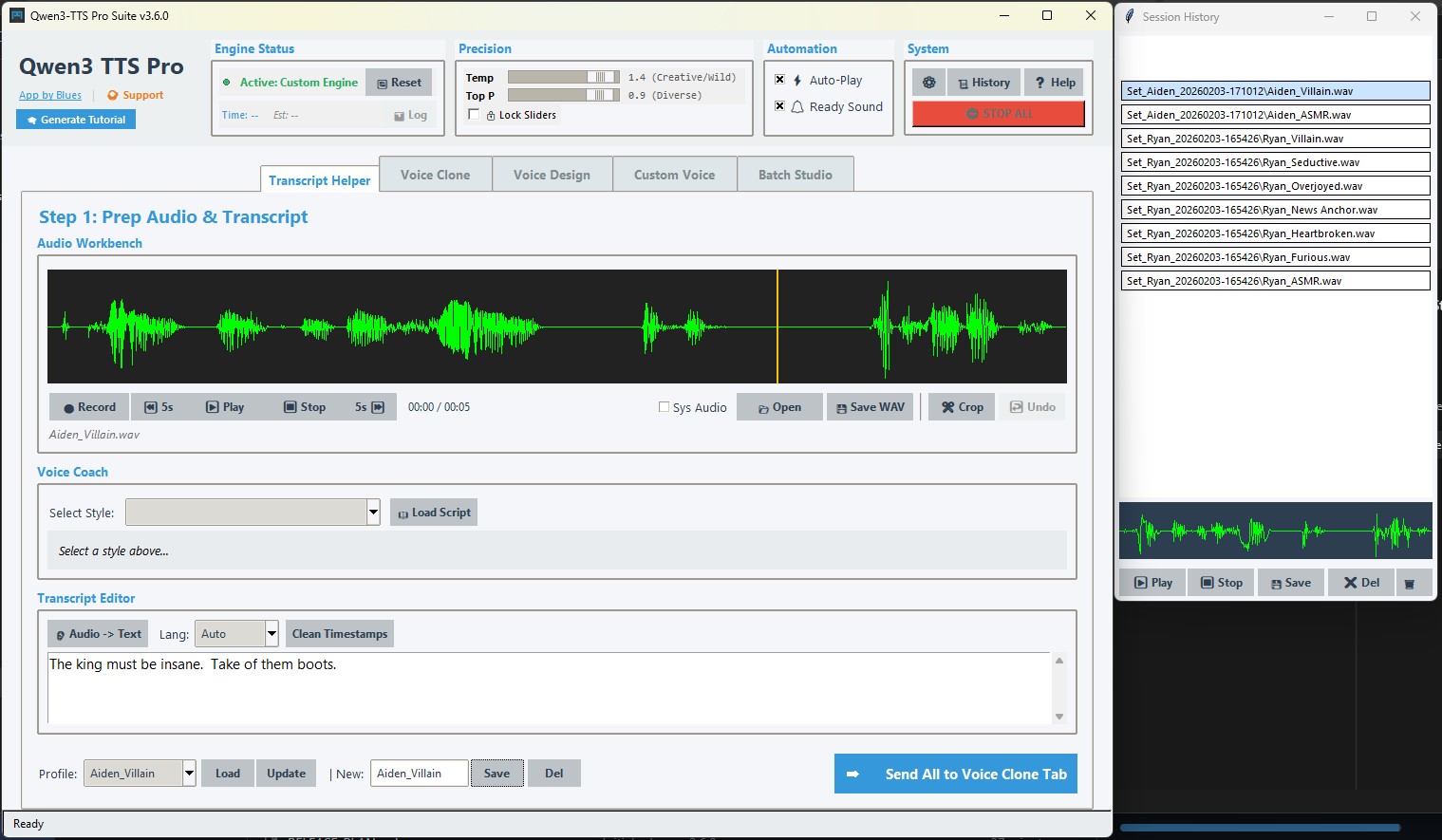Click Send All to Voice Clone Tab
The width and height of the screenshot is (1442, 840).
click(954, 774)
